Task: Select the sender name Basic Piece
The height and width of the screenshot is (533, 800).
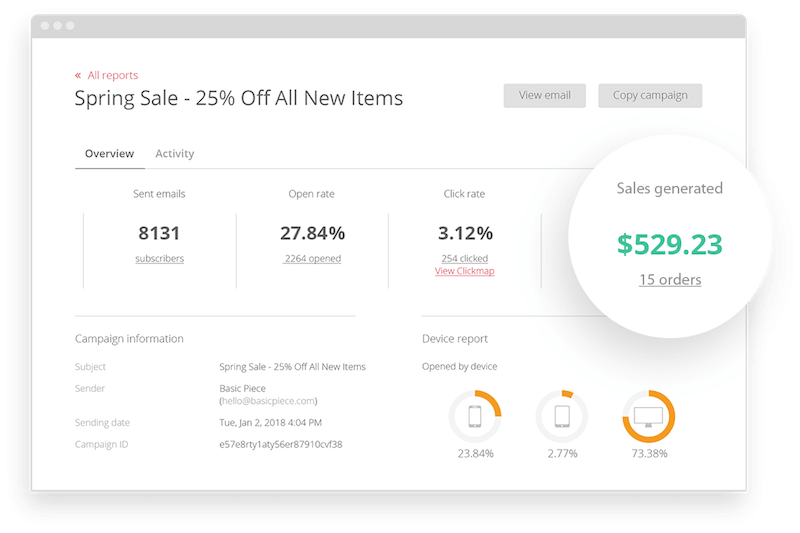Action: (242, 388)
